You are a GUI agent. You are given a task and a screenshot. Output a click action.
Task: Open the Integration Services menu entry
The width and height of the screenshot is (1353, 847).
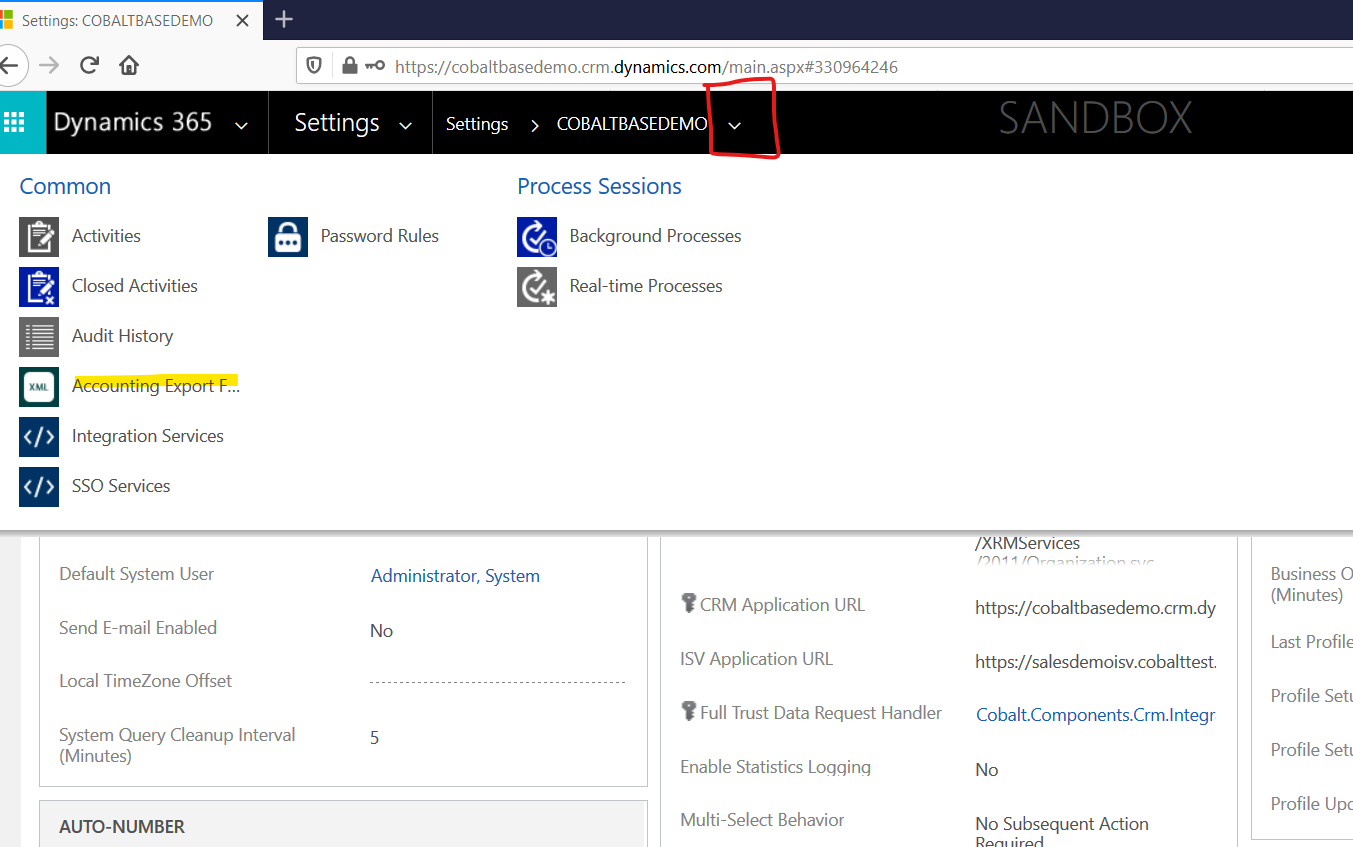point(148,436)
